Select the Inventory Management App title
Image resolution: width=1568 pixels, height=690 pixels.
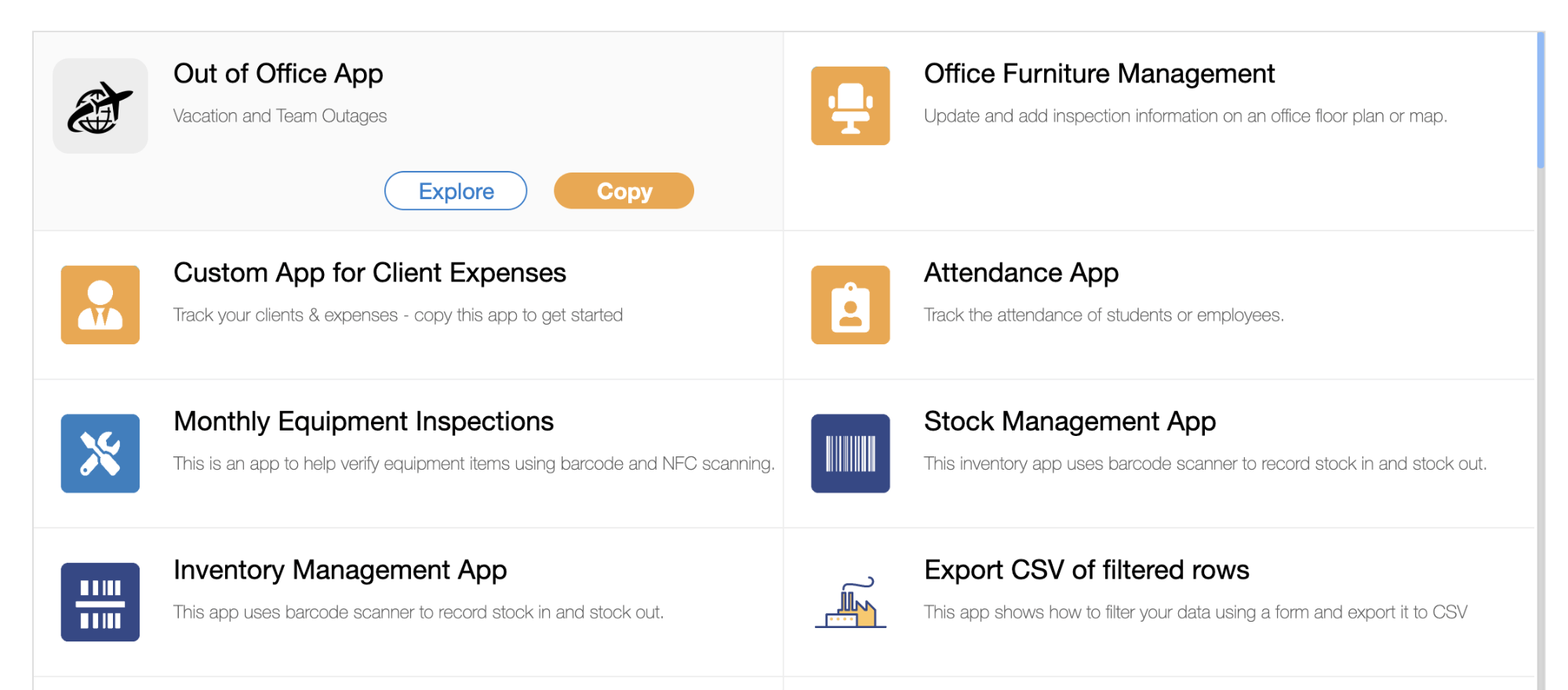(x=340, y=570)
